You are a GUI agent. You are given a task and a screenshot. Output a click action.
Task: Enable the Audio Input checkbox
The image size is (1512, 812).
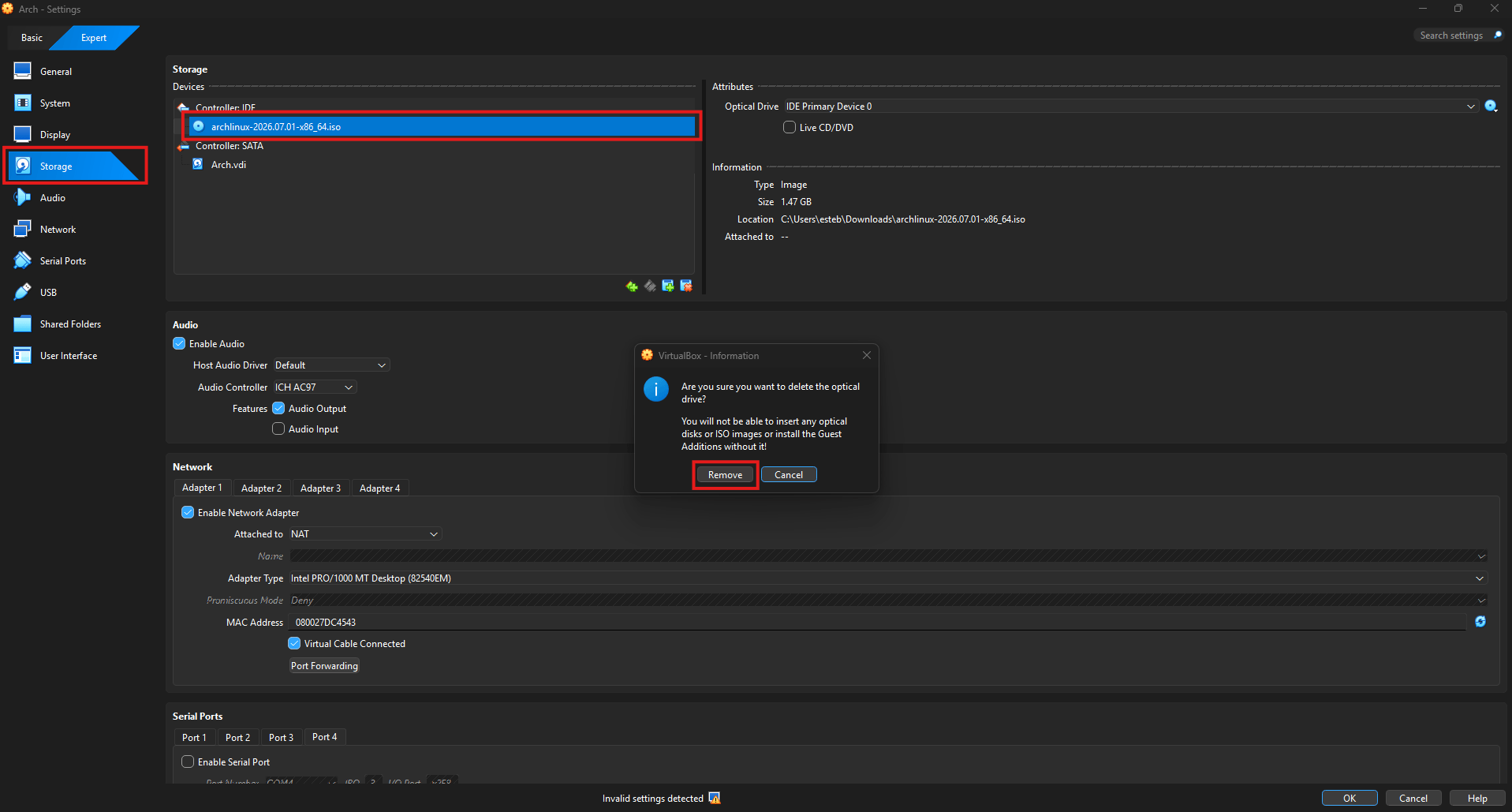coord(278,428)
